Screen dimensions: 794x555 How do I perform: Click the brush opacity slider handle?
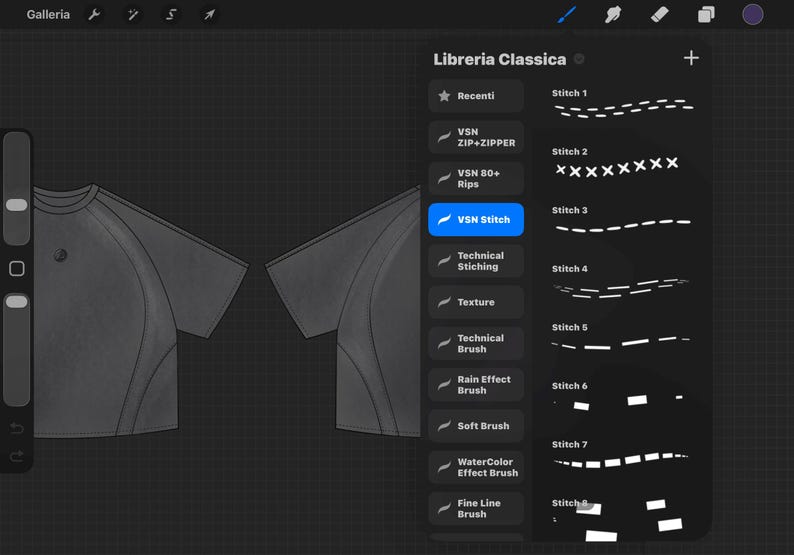click(x=16, y=302)
